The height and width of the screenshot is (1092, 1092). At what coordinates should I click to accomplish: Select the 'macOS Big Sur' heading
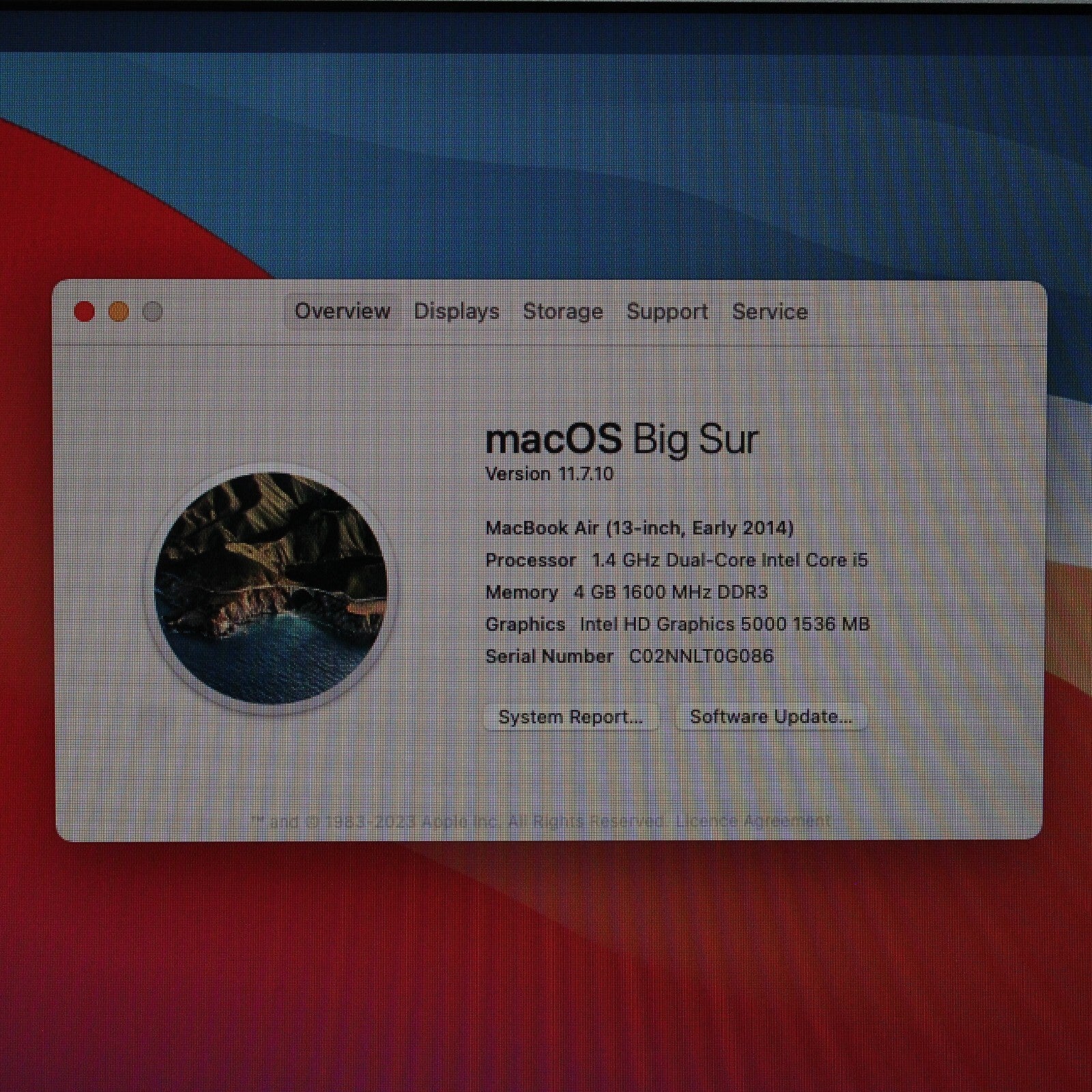622,439
